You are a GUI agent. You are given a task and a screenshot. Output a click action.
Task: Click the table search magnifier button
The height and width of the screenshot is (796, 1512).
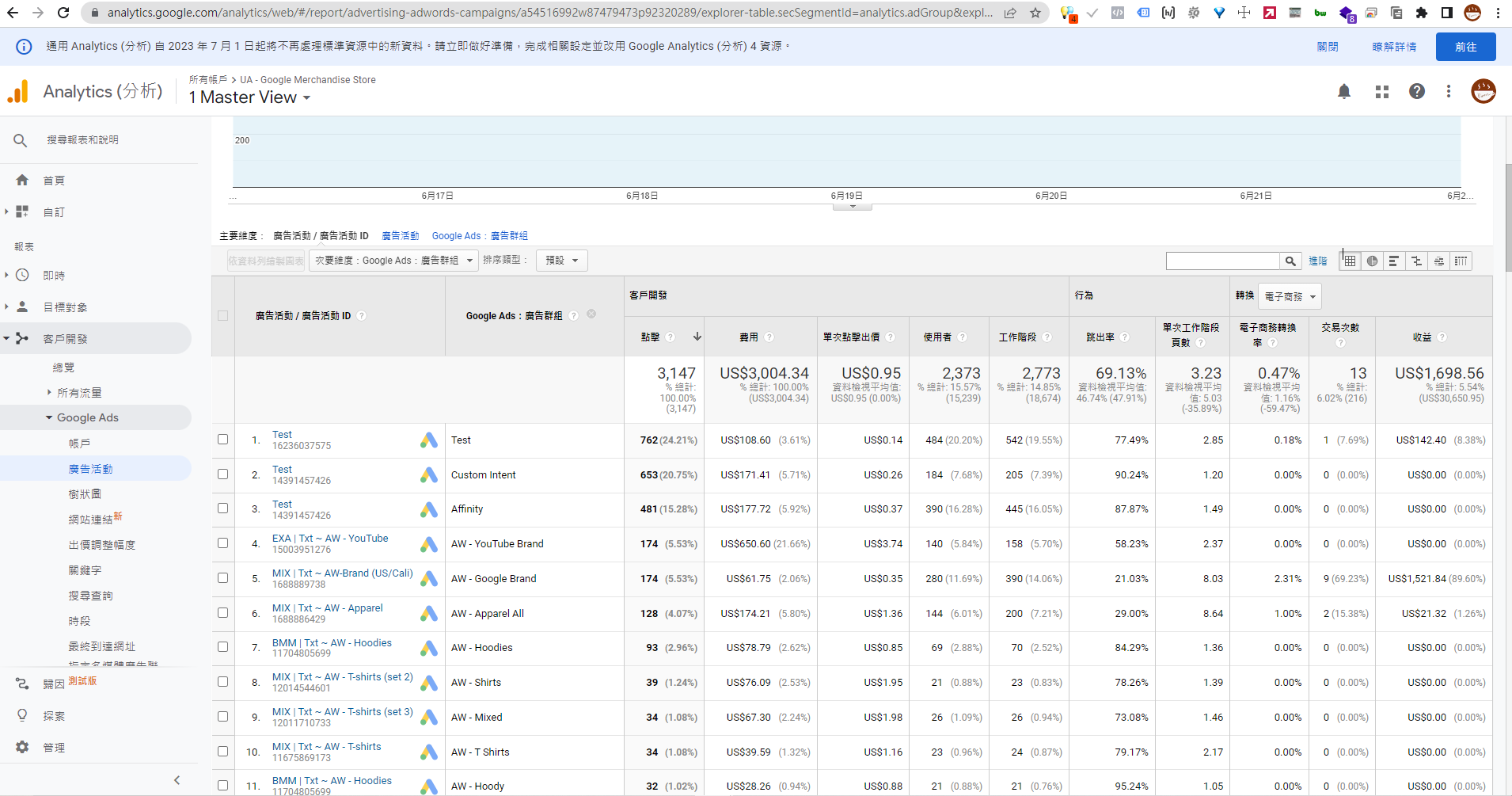pos(1290,261)
